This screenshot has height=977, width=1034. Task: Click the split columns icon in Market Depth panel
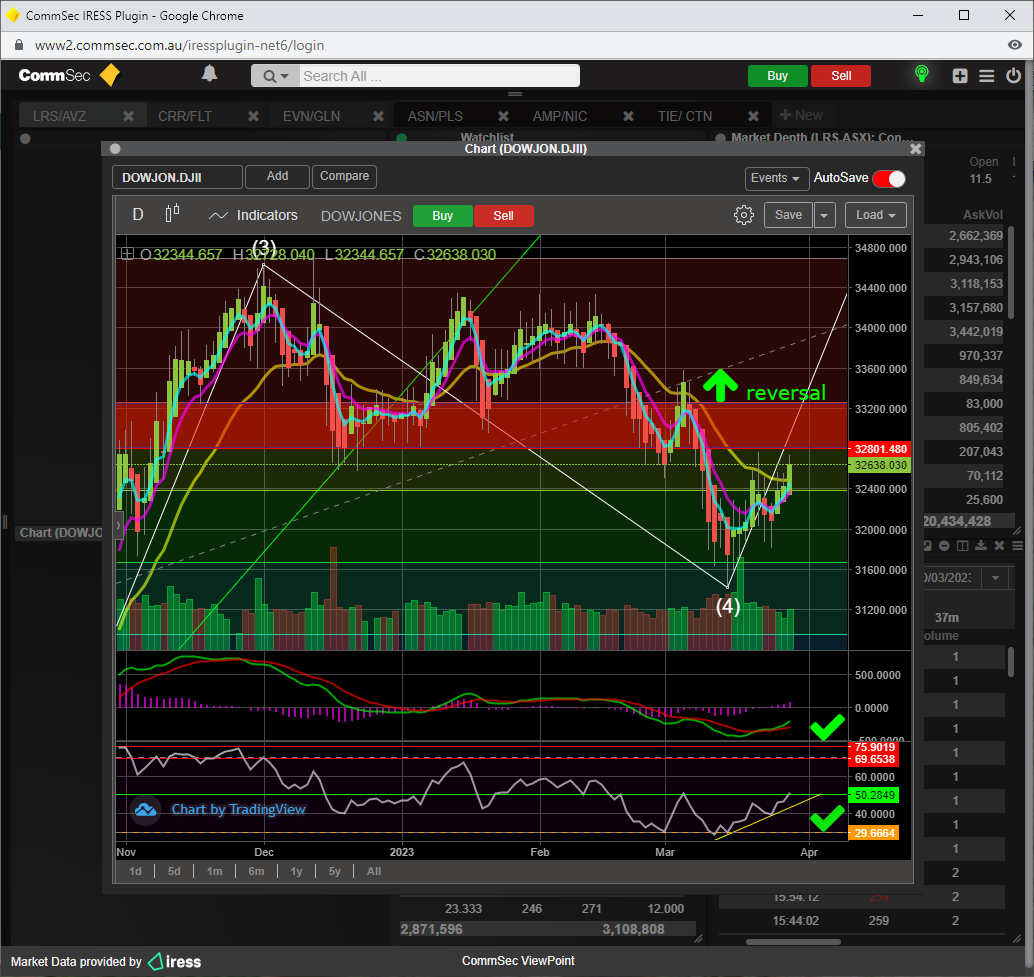pos(962,545)
